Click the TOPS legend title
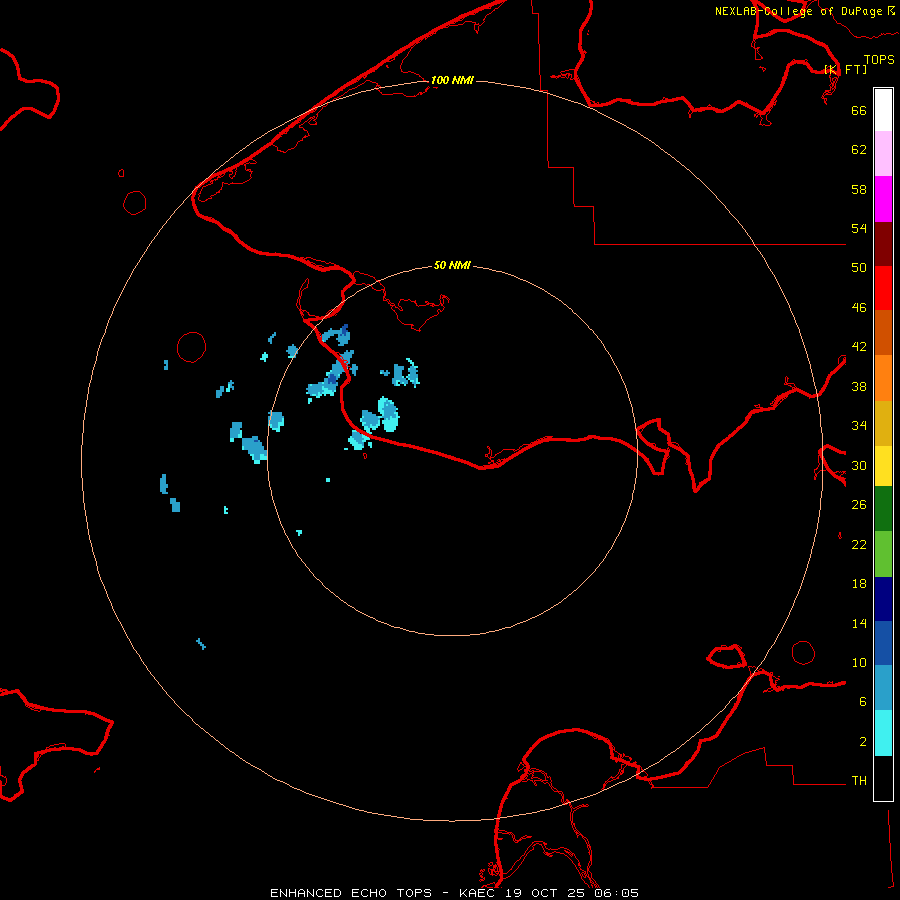Viewport: 900px width, 900px height. (879, 59)
